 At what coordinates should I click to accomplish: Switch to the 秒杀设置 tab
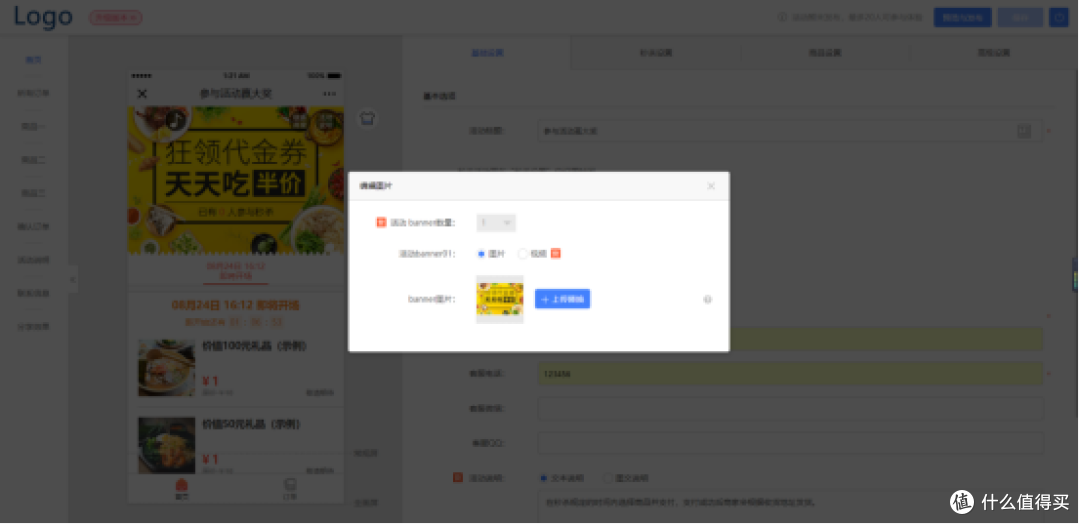(656, 53)
